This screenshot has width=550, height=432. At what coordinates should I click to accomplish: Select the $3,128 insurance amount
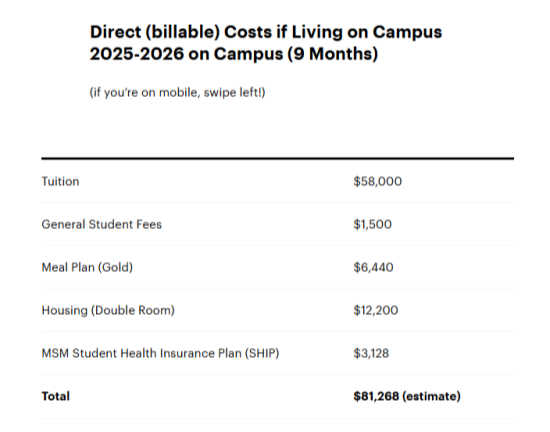pyautogui.click(x=371, y=353)
